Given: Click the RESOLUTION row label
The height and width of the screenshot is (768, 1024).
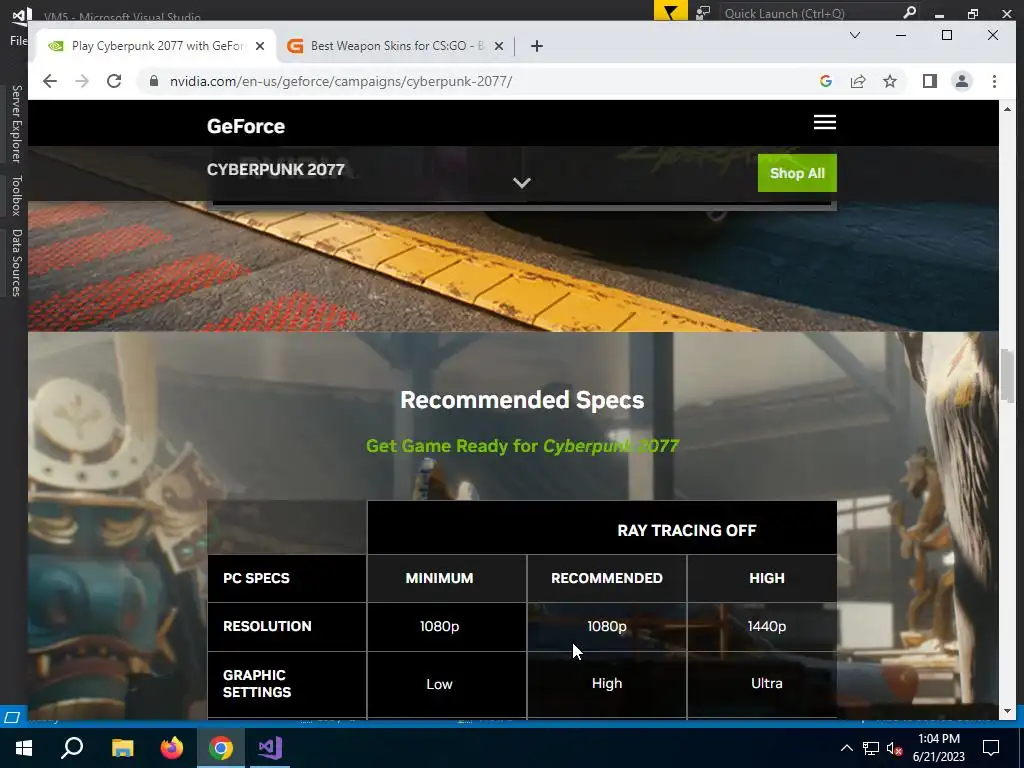Looking at the screenshot, I should pyautogui.click(x=267, y=626).
